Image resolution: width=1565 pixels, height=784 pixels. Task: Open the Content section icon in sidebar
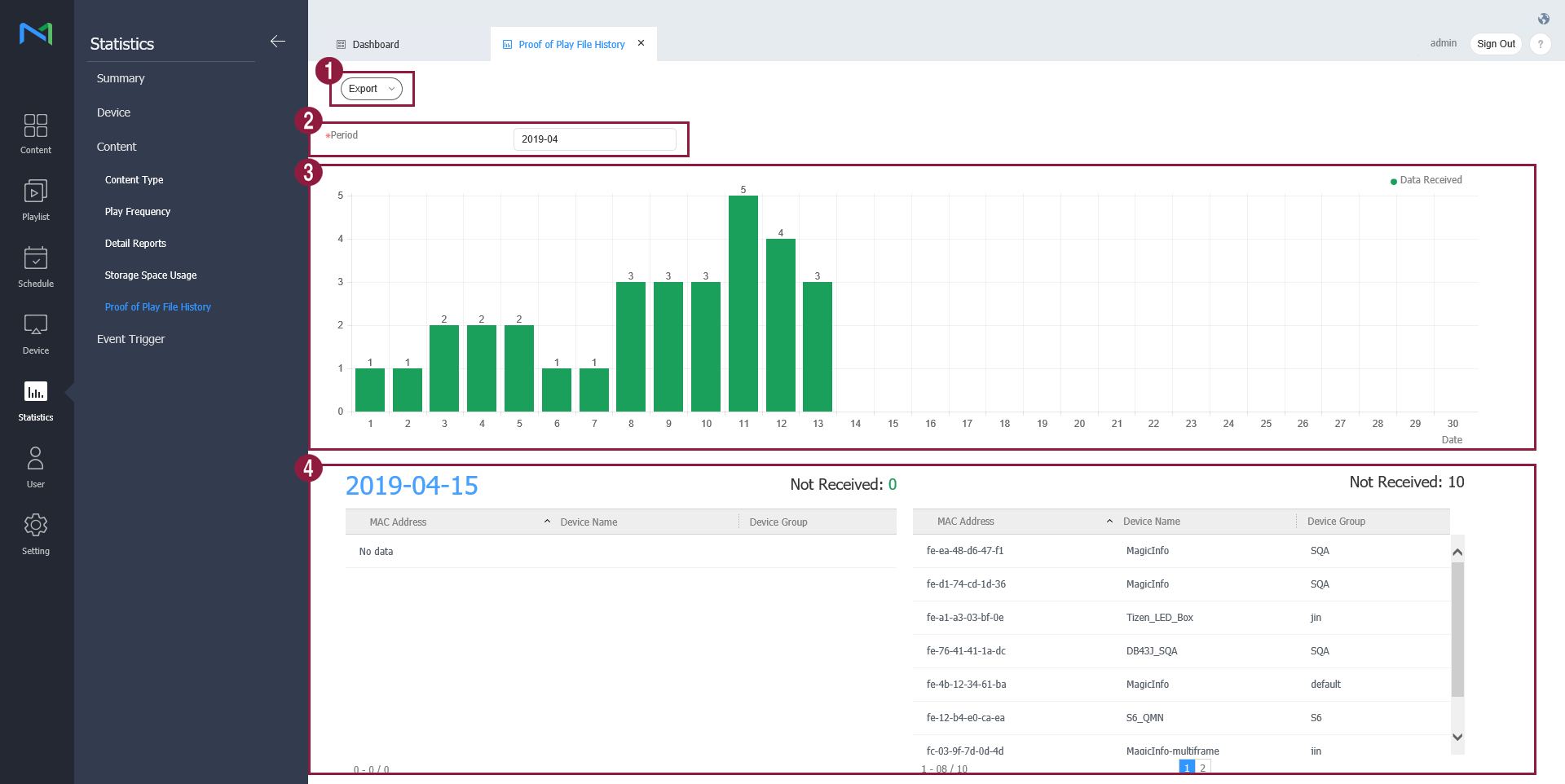click(x=36, y=126)
